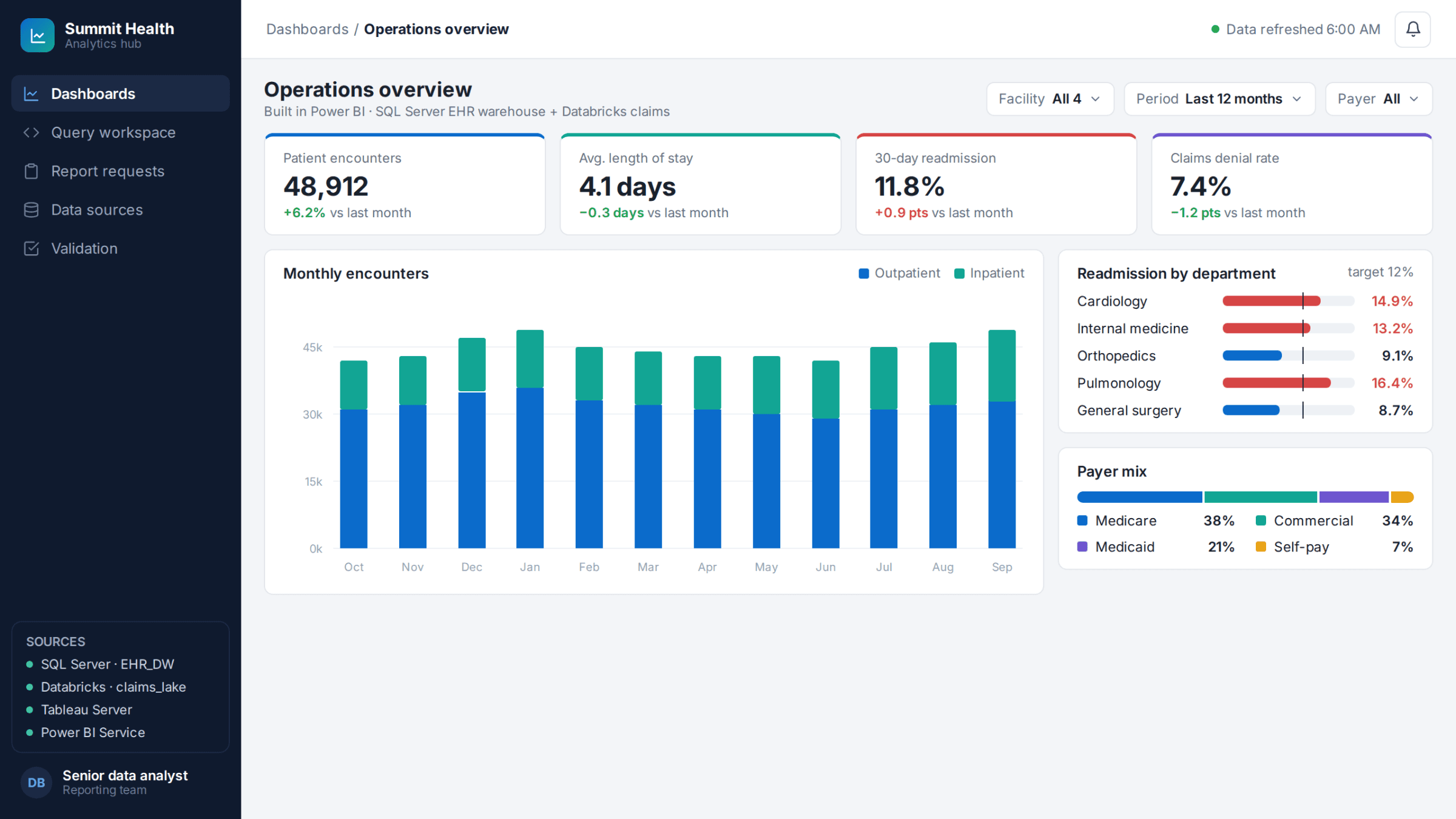
Task: Click the Dashboards breadcrumb link
Action: [x=307, y=29]
